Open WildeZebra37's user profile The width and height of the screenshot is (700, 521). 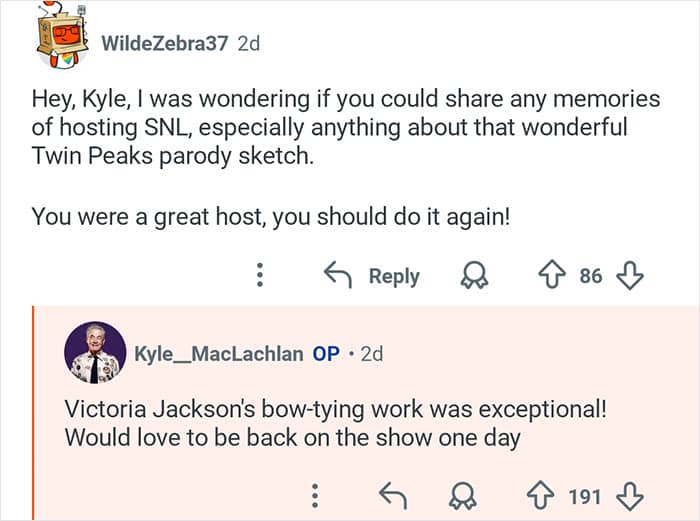(165, 44)
